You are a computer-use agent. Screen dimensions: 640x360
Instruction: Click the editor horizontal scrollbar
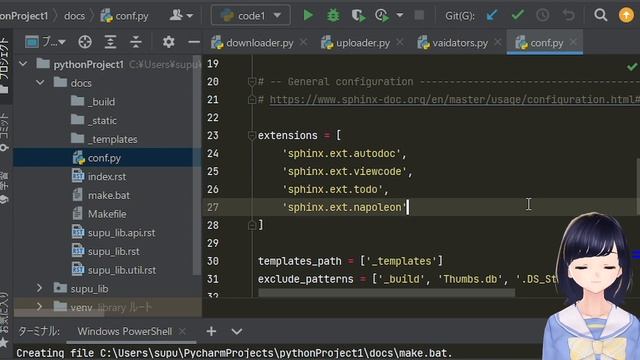[387, 293]
